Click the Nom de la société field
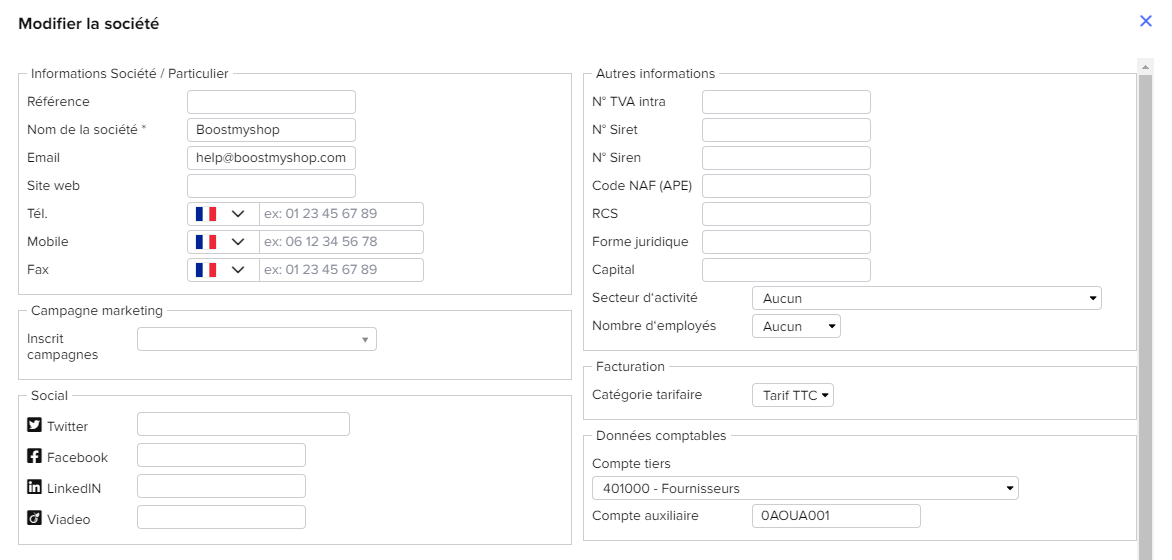The image size is (1172, 560). coord(271,130)
